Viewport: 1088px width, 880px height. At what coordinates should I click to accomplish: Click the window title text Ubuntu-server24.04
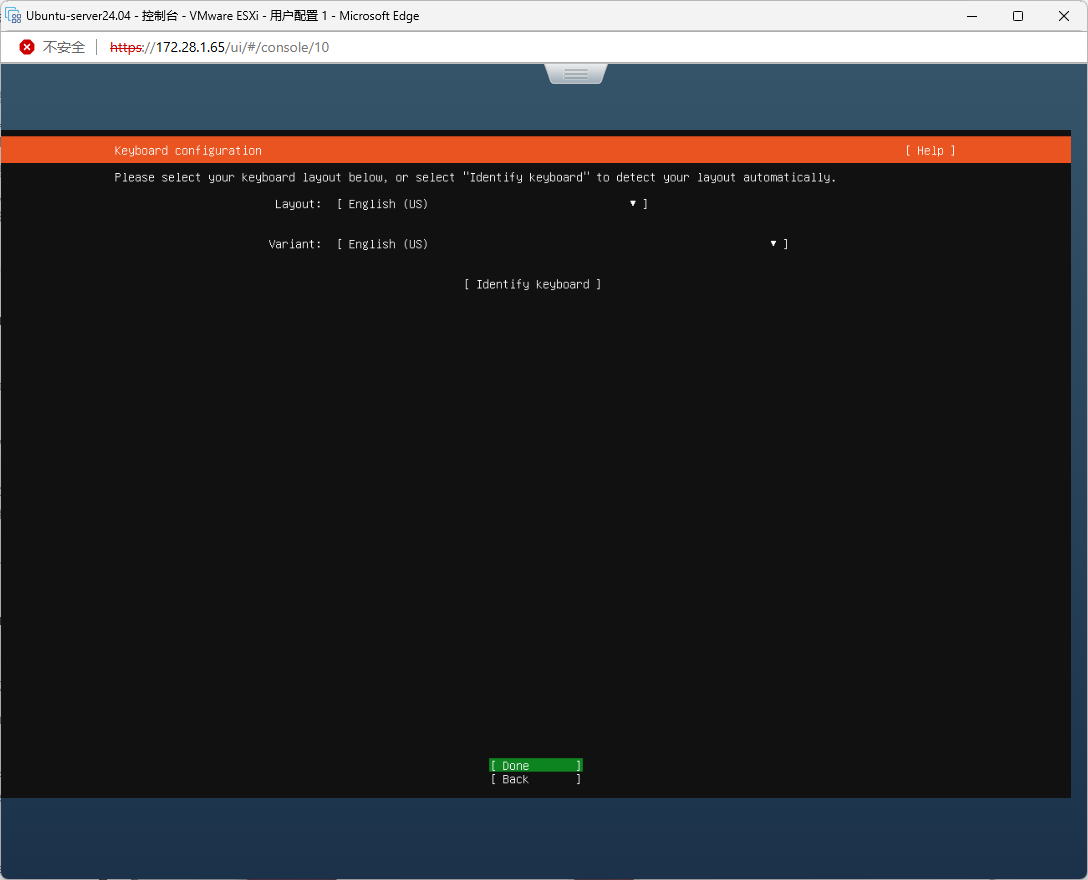click(x=80, y=16)
